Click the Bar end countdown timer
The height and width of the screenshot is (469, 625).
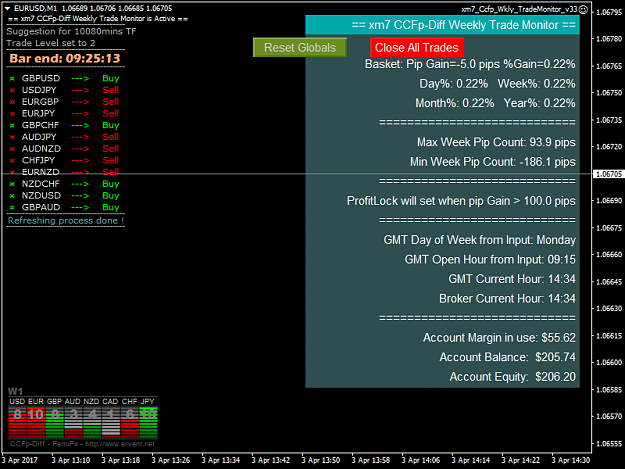tap(65, 59)
